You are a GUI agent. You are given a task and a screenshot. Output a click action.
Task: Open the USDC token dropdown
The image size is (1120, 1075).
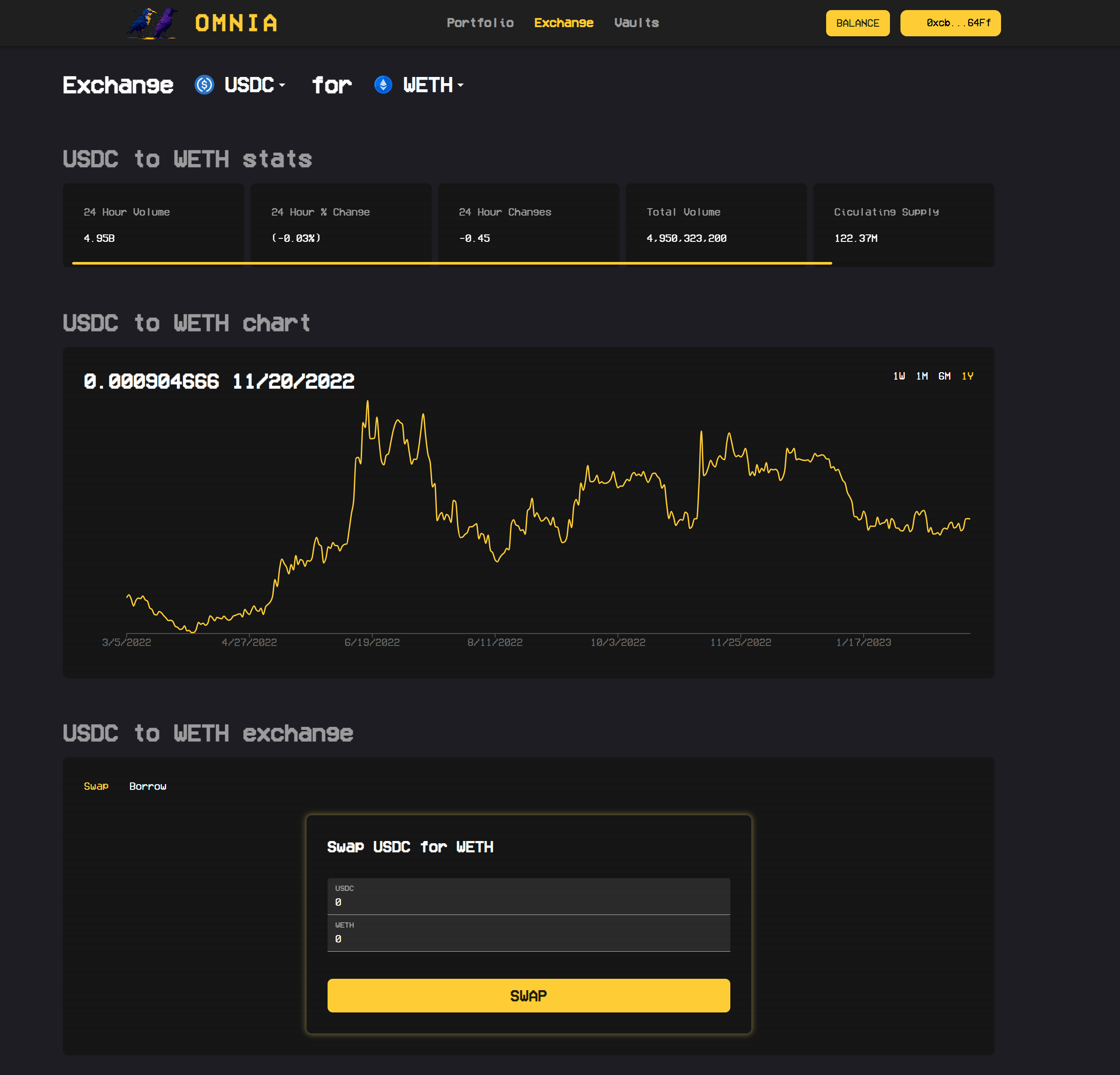254,84
